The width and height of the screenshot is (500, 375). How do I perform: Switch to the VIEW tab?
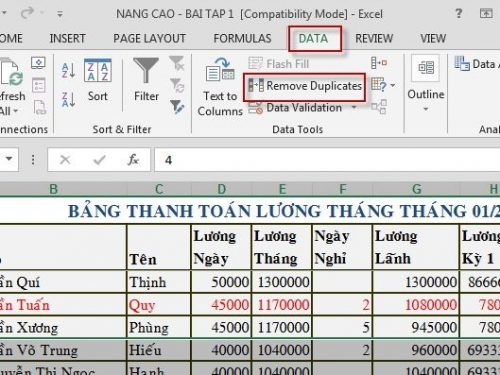coord(433,39)
